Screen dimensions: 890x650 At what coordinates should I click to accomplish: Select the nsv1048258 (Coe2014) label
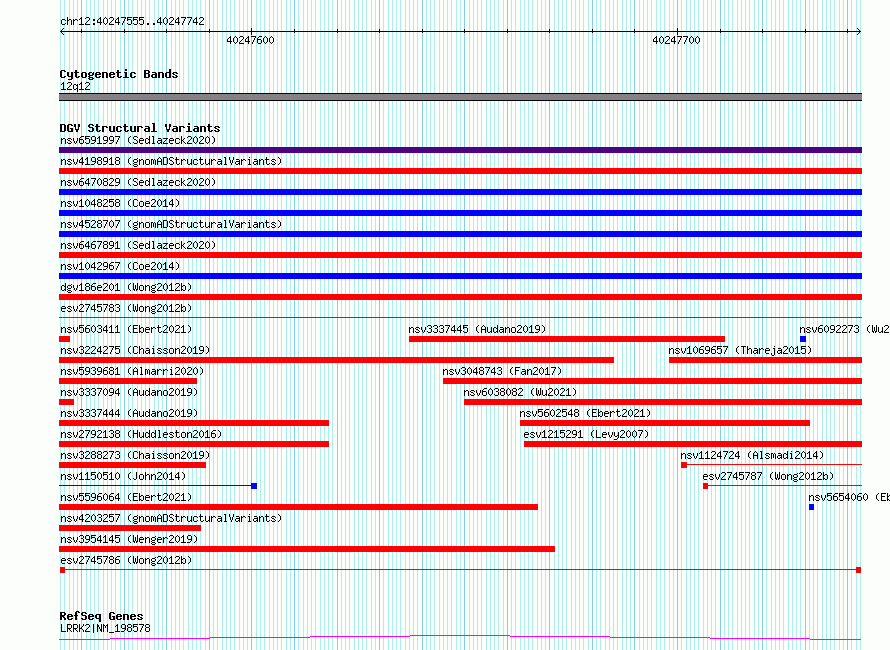pos(120,203)
